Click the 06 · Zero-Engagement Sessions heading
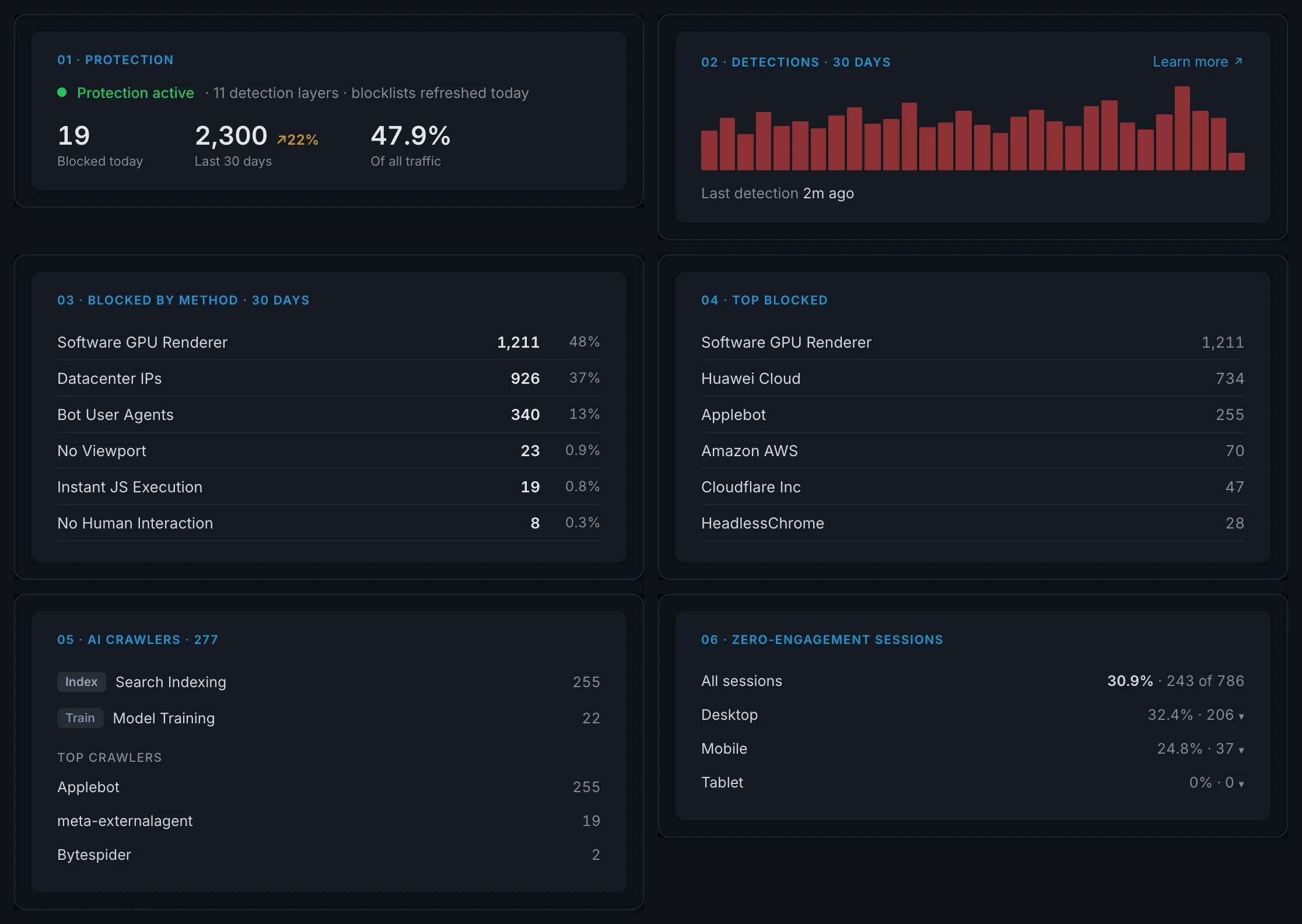 [822, 640]
